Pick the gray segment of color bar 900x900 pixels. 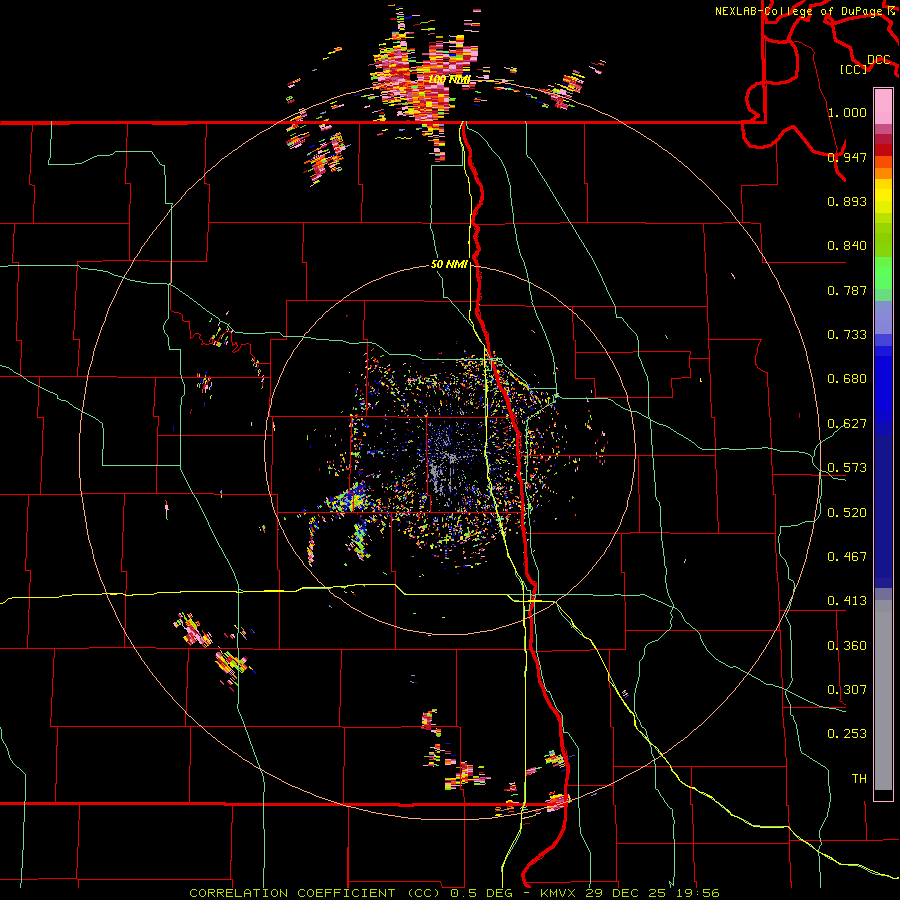point(883,695)
